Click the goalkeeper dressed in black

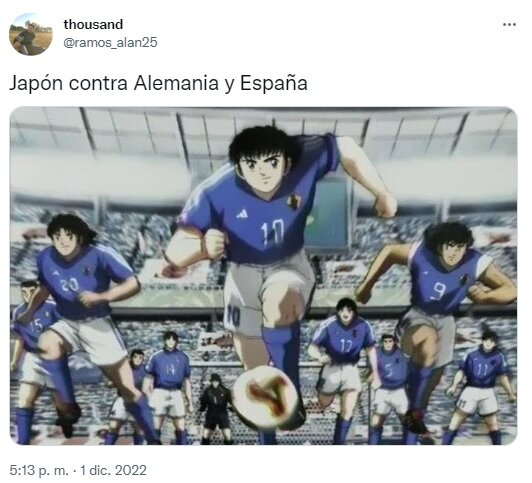(215, 409)
